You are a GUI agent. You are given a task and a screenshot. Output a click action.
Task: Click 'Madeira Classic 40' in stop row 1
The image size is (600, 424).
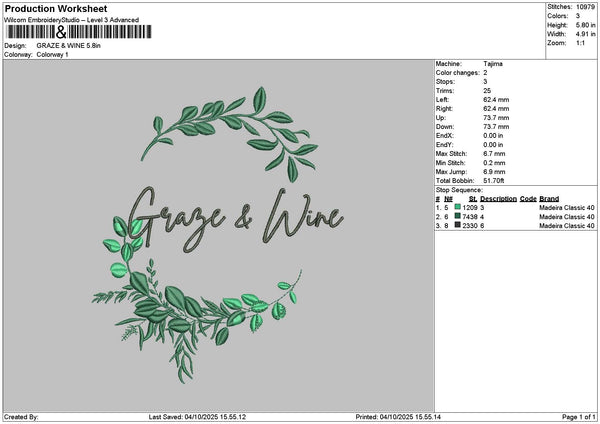[567, 208]
